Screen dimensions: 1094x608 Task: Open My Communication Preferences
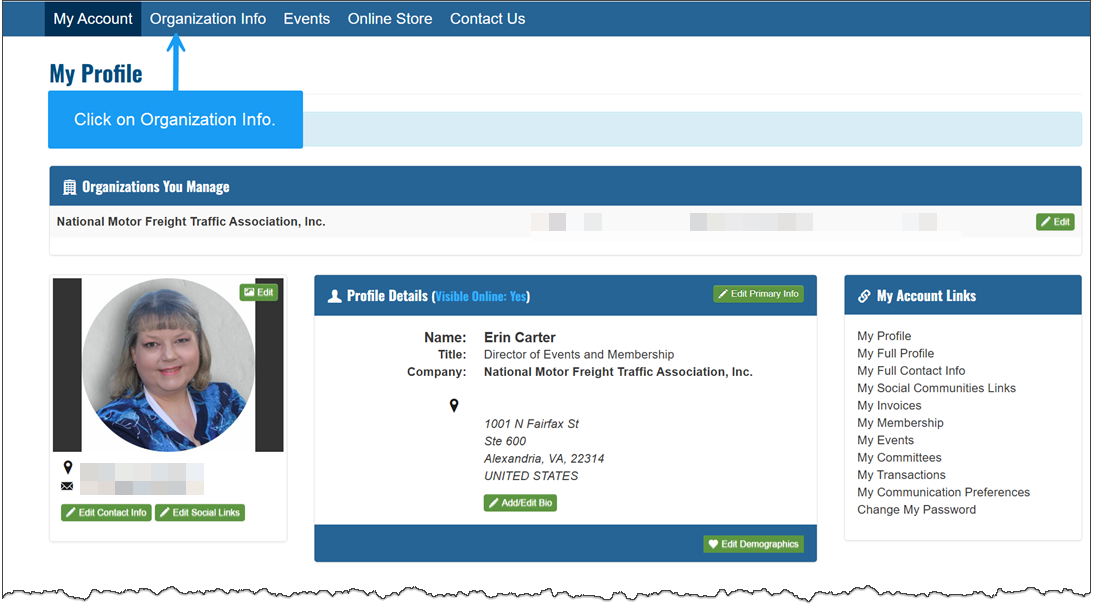(x=943, y=492)
